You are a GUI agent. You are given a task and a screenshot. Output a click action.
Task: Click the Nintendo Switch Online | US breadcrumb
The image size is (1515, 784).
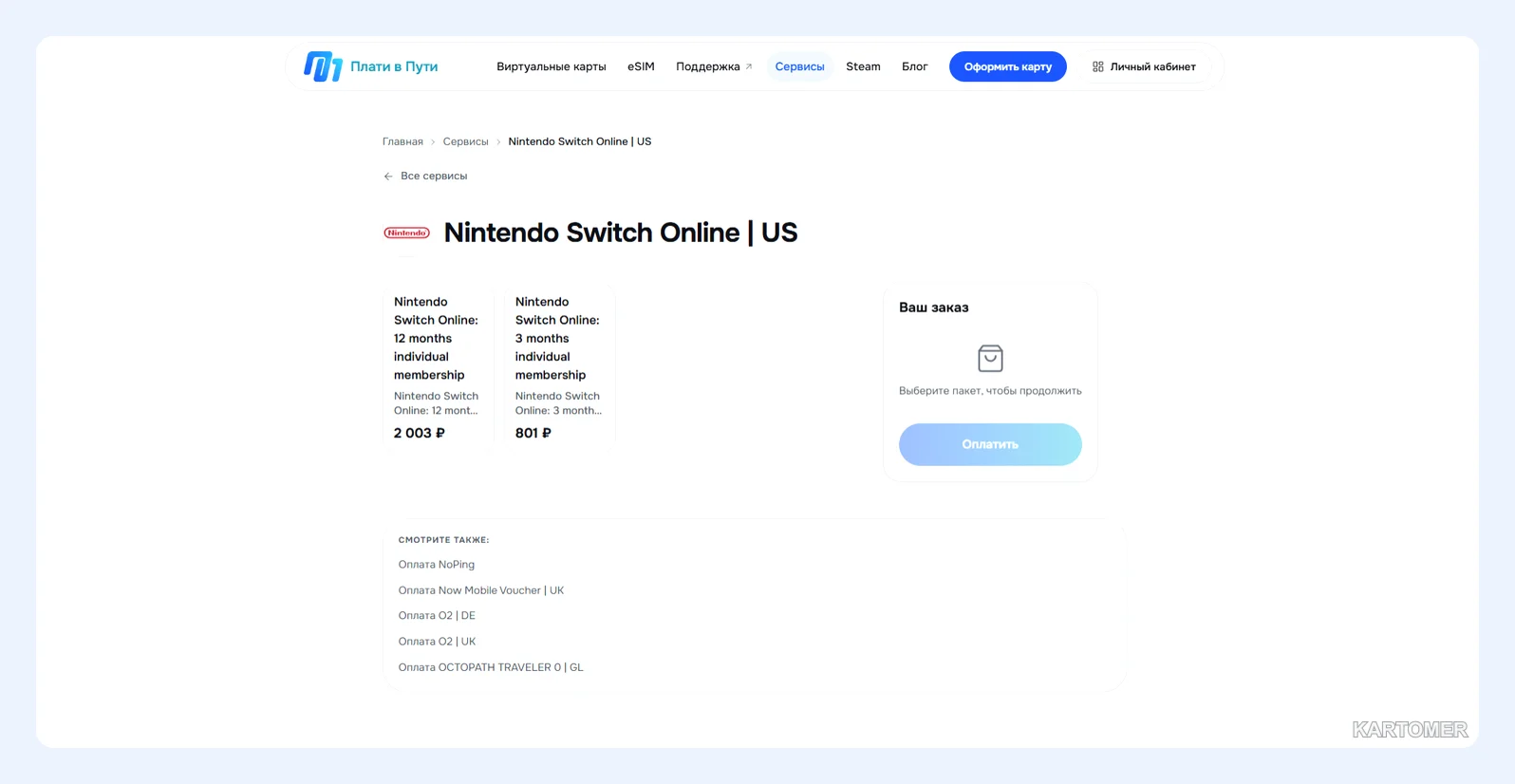coord(579,141)
